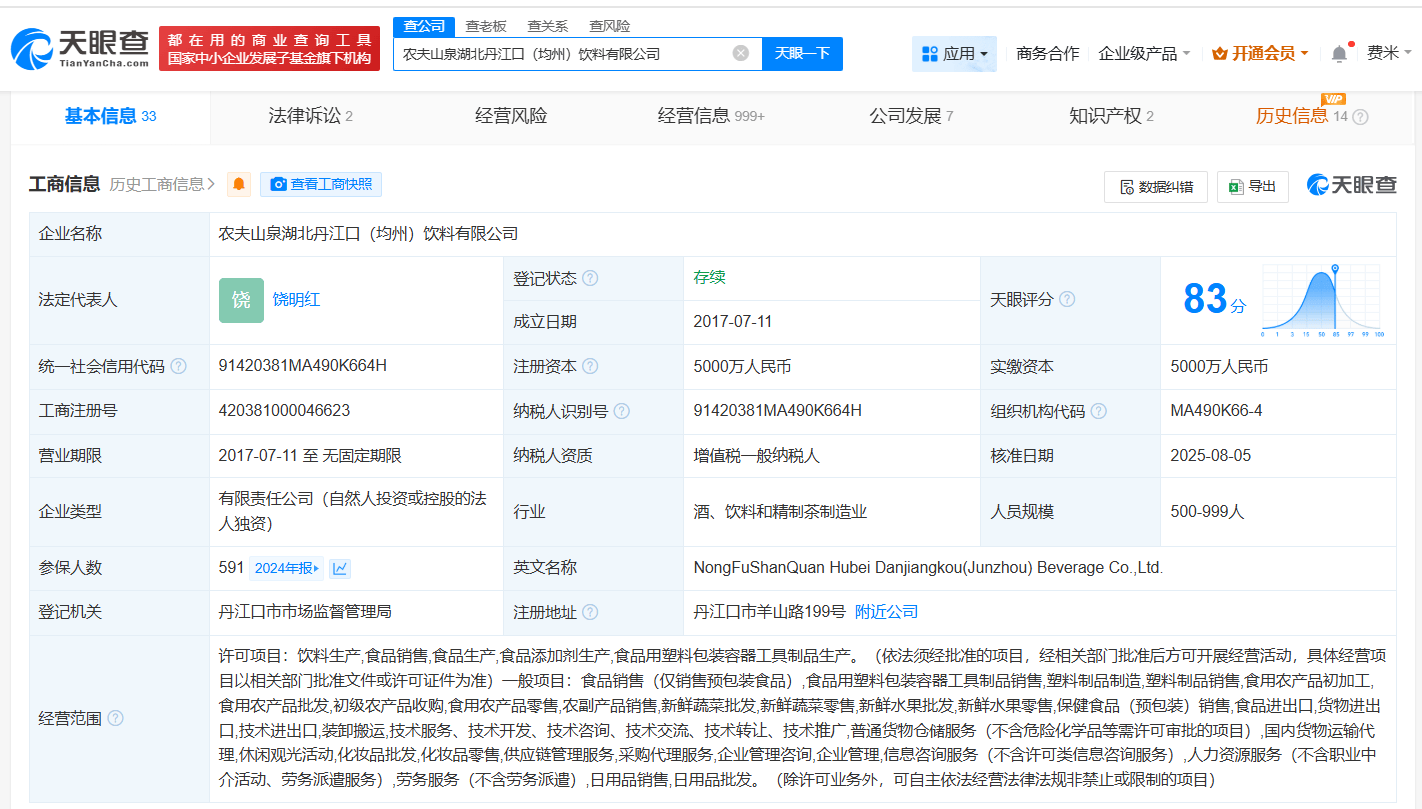Click the TianYanCha logo in the header
1422x809 pixels.
tap(80, 48)
